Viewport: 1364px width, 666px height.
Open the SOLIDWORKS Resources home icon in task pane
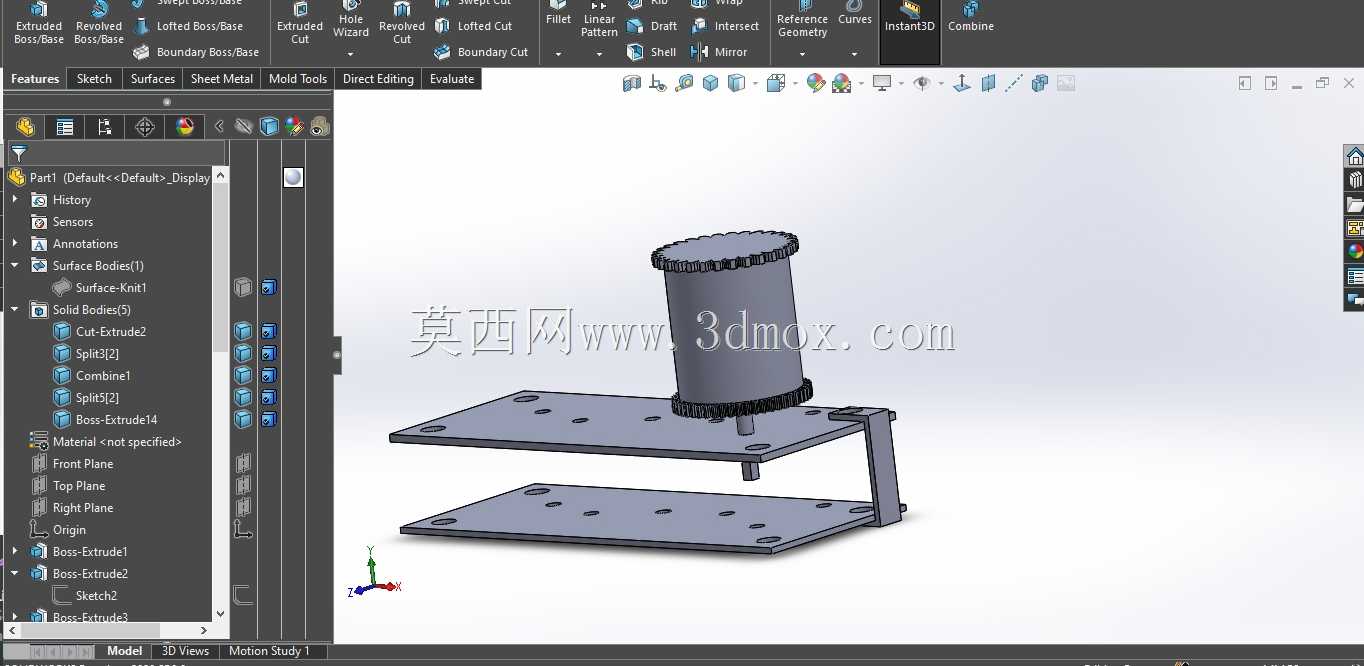[x=1355, y=156]
